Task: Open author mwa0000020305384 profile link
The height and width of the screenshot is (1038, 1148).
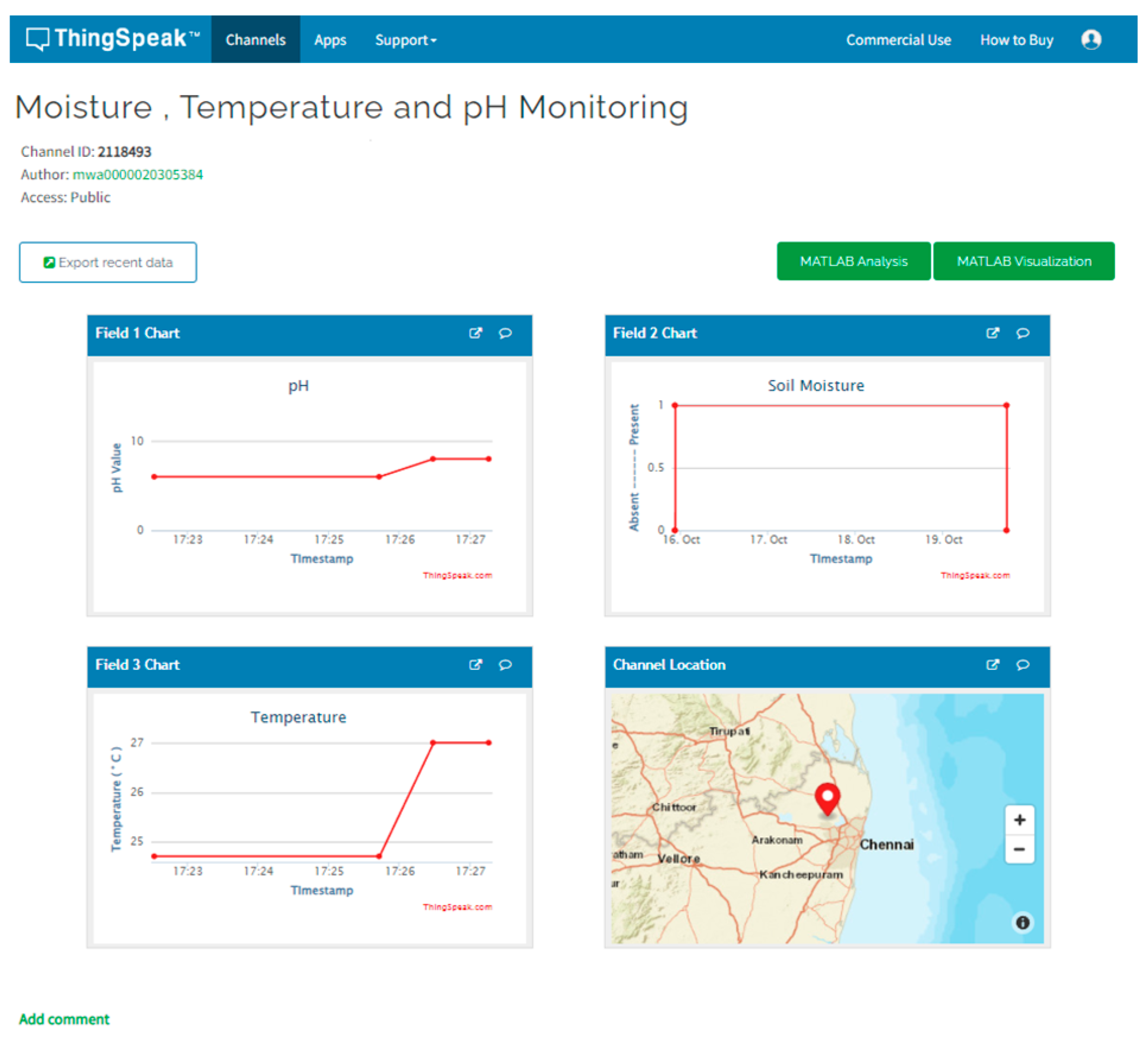Action: 138,175
